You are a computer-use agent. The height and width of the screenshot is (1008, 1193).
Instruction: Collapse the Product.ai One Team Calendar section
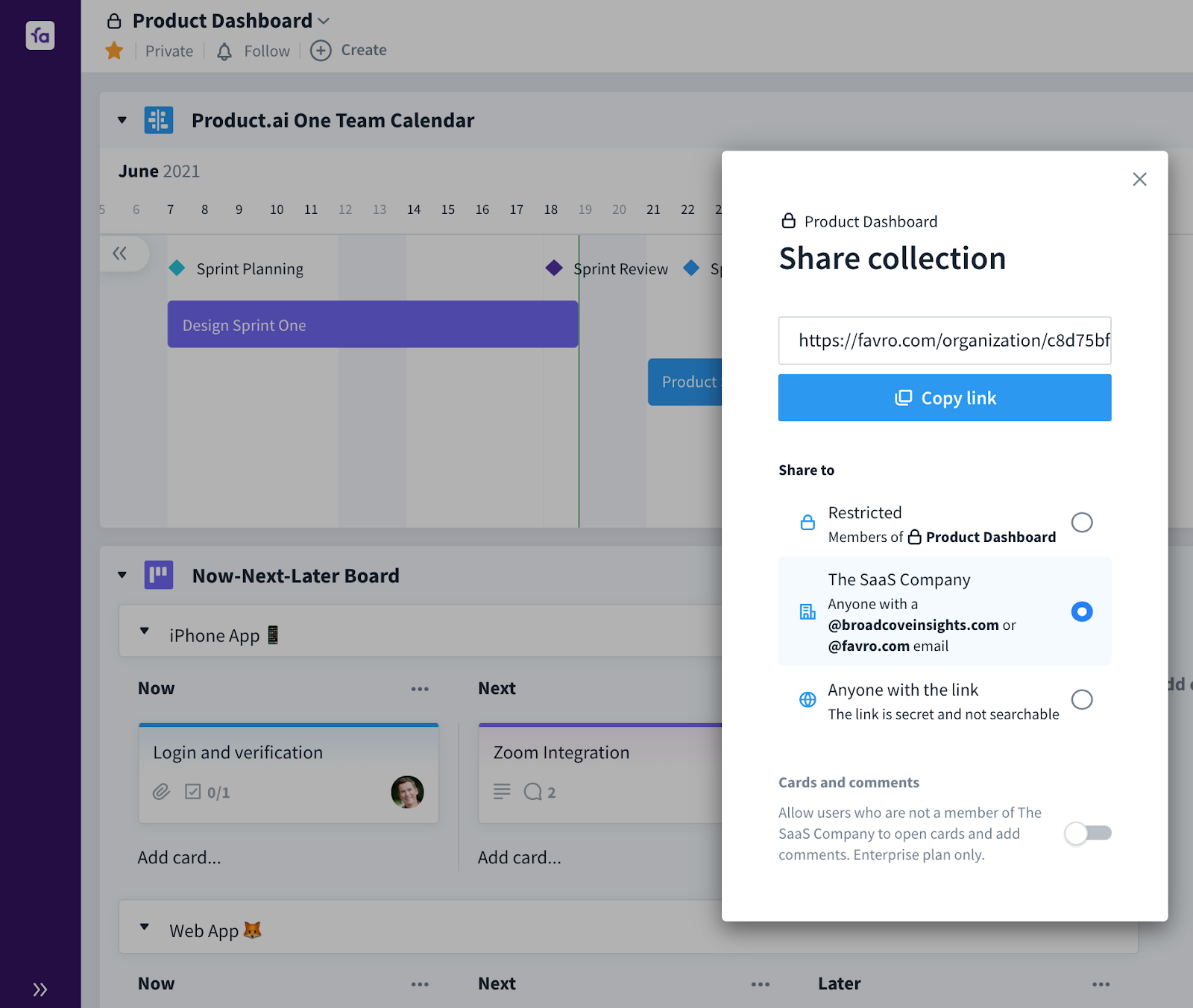click(x=122, y=120)
